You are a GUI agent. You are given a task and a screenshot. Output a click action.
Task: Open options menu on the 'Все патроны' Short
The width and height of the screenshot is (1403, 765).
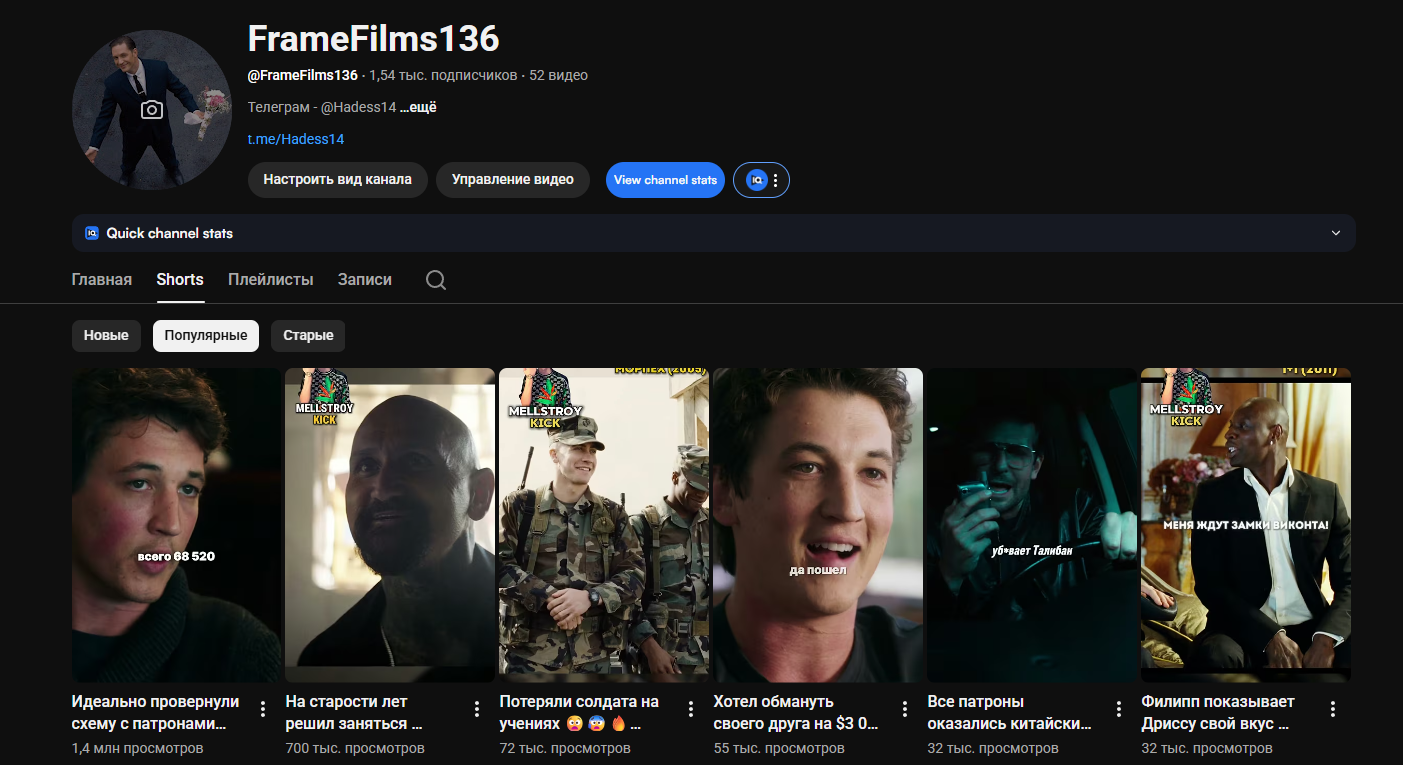coord(1117,707)
